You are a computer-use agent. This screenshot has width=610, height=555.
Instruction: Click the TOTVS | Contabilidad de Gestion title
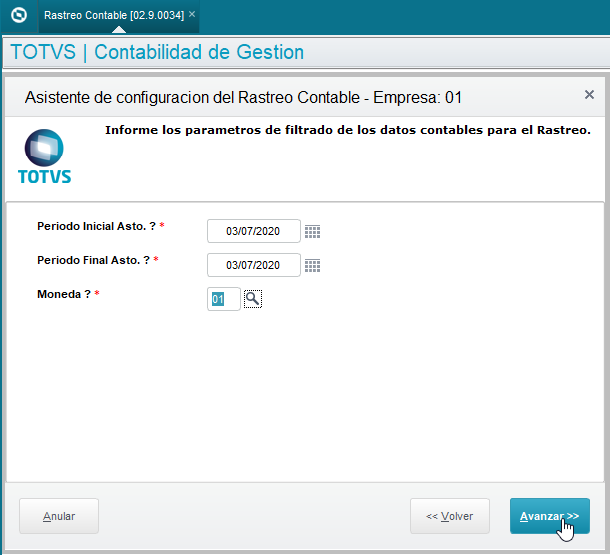tap(157, 52)
